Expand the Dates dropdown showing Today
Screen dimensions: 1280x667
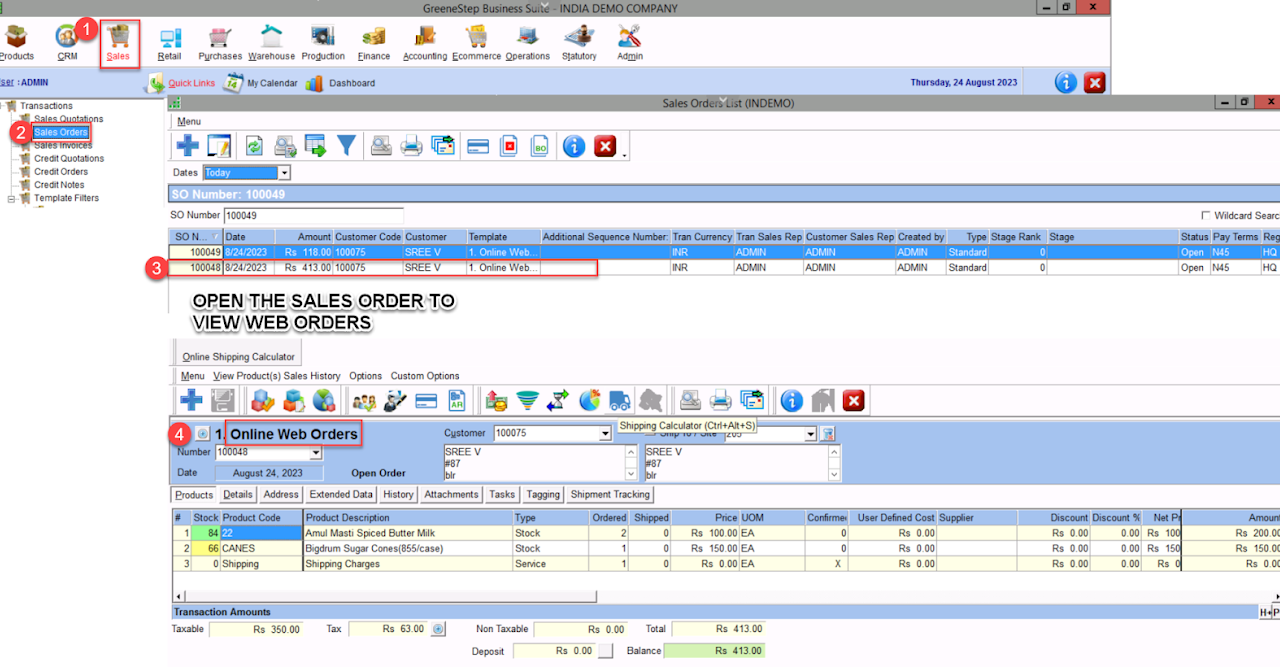click(284, 173)
